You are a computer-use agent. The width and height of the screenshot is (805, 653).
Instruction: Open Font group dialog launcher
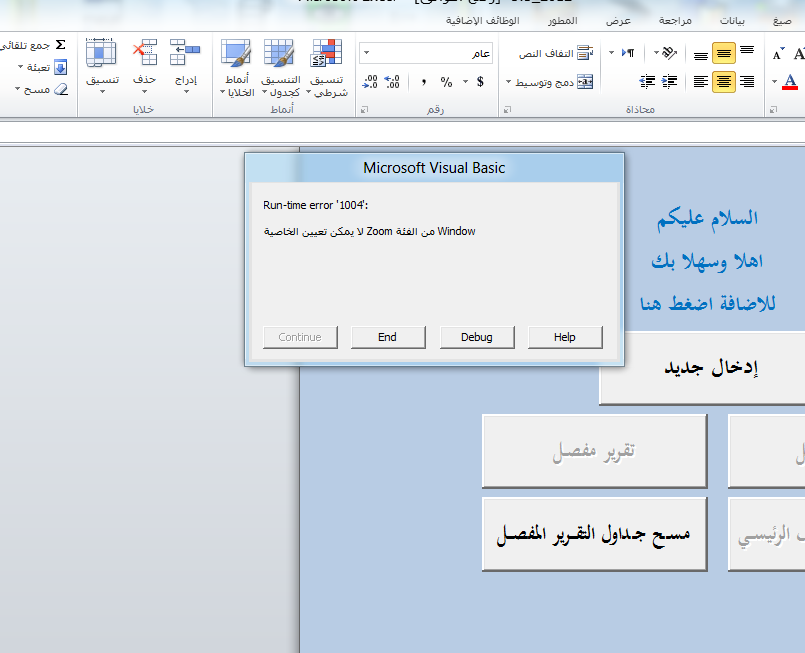[773, 109]
